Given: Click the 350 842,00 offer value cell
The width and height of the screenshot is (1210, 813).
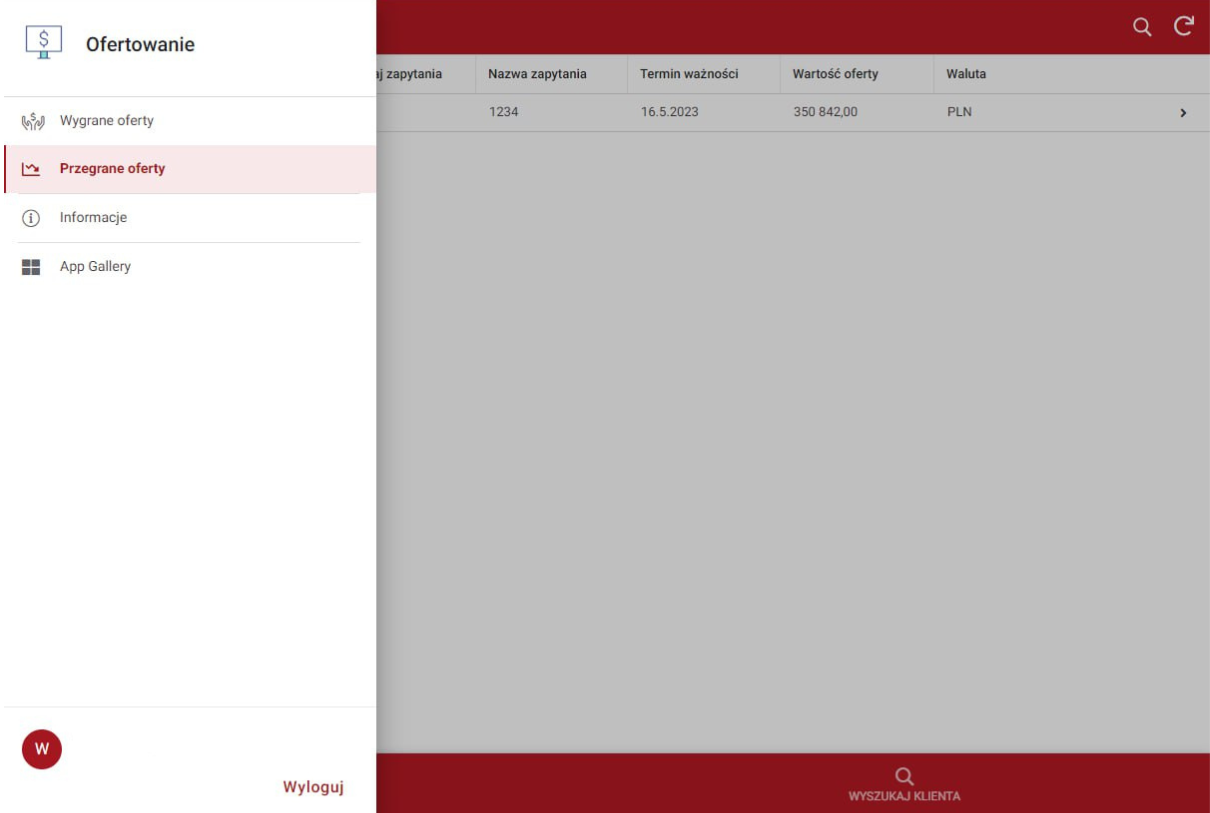Looking at the screenshot, I should tap(825, 112).
